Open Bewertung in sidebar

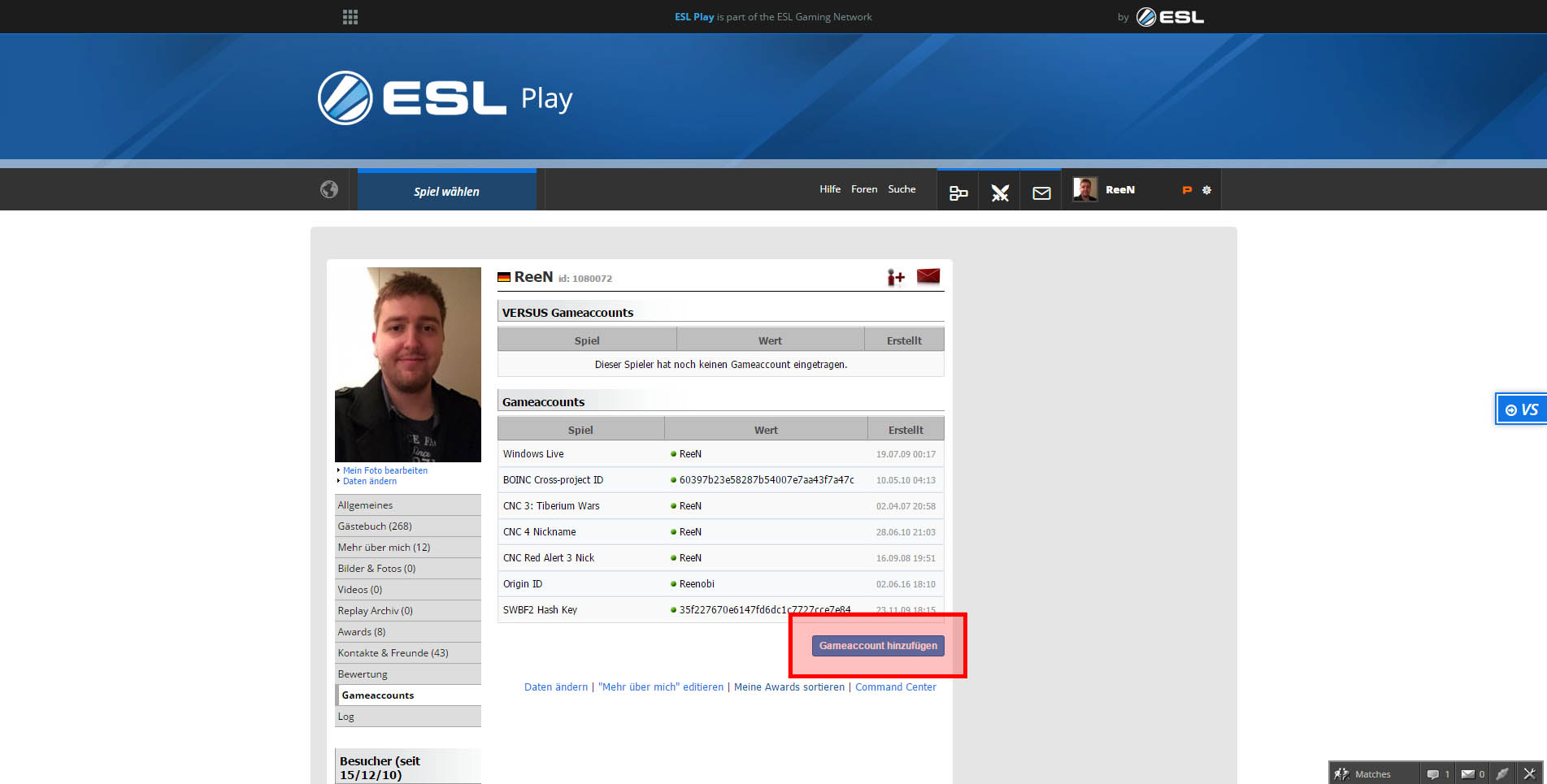coord(408,674)
